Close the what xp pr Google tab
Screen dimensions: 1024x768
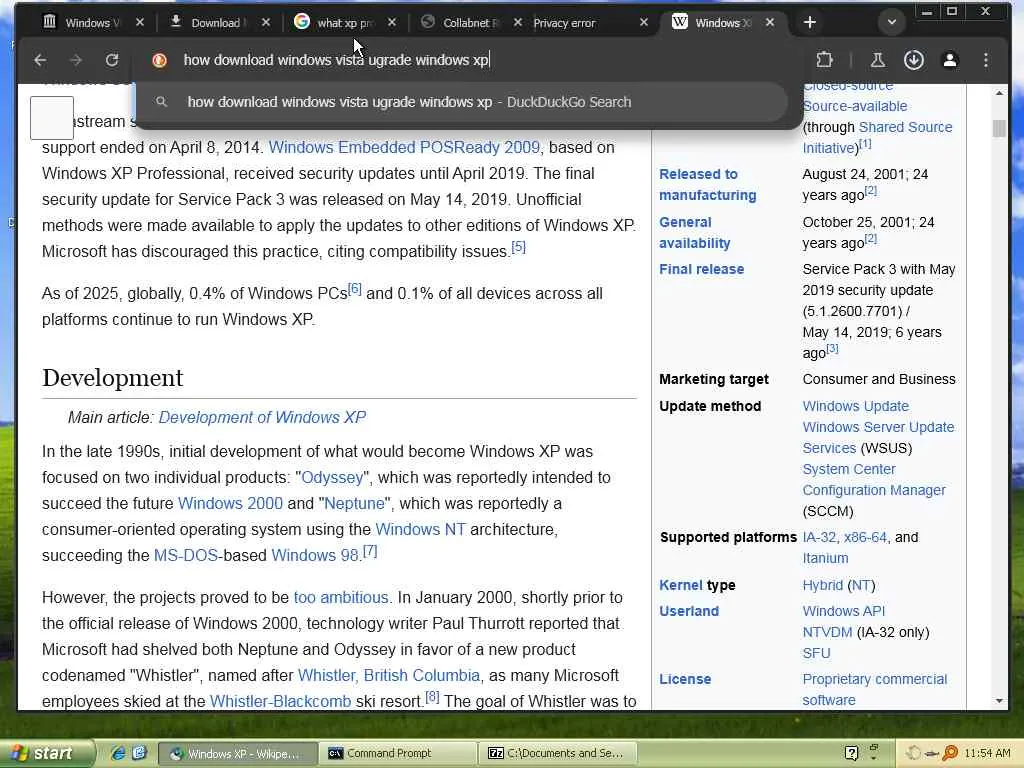[x=392, y=22]
